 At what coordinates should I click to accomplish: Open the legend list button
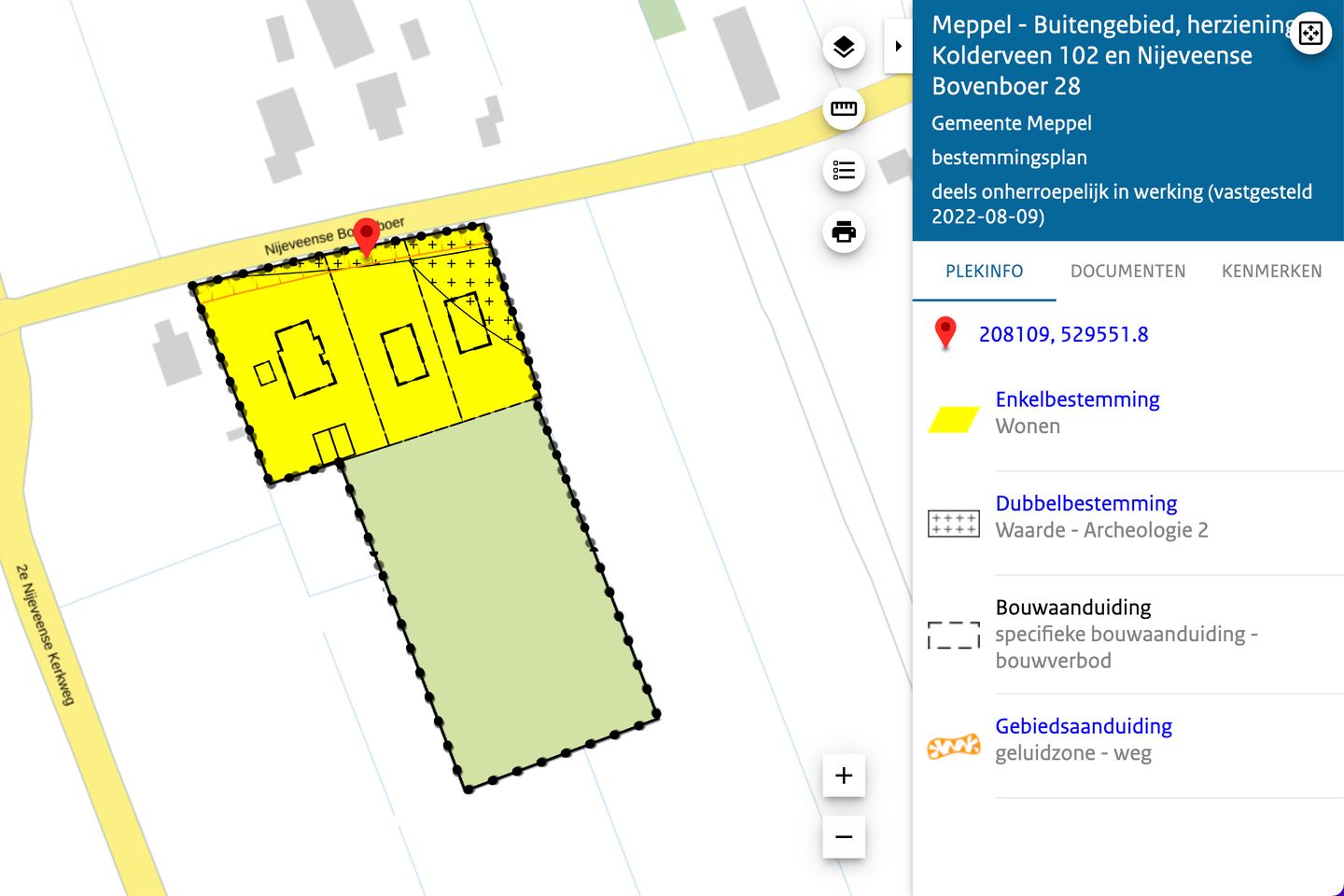coord(844,171)
